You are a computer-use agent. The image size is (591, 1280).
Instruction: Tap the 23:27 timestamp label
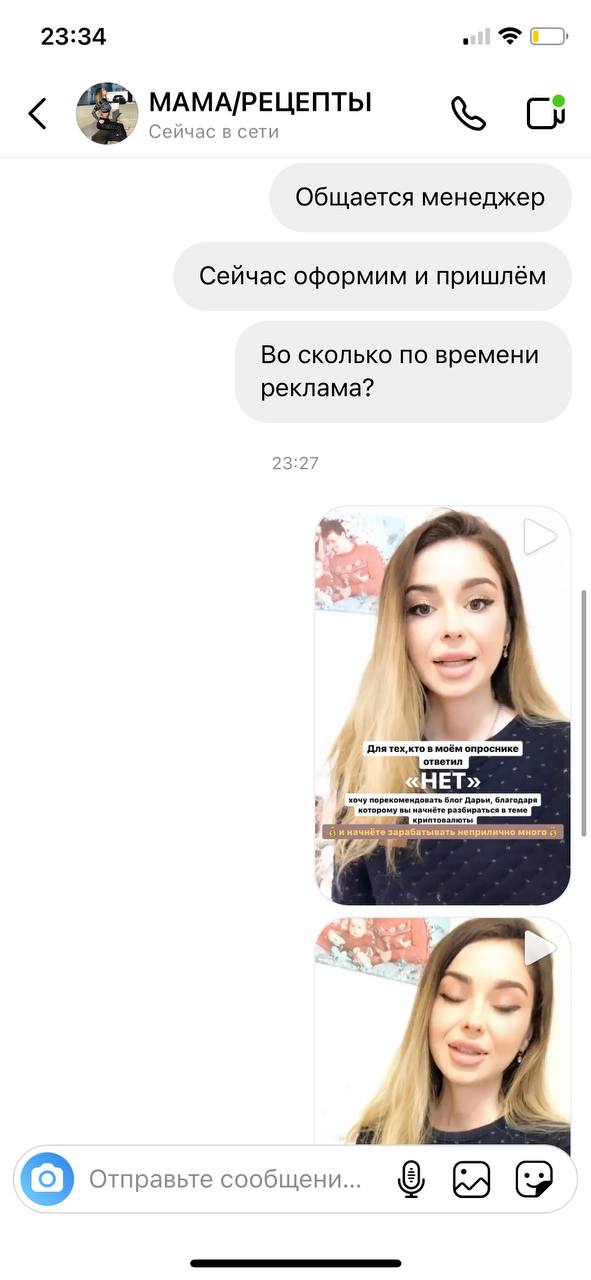295,463
